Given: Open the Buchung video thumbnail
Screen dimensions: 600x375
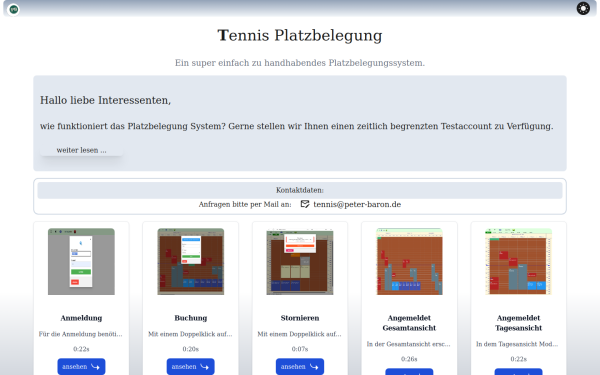Looking at the screenshot, I should 191,262.
